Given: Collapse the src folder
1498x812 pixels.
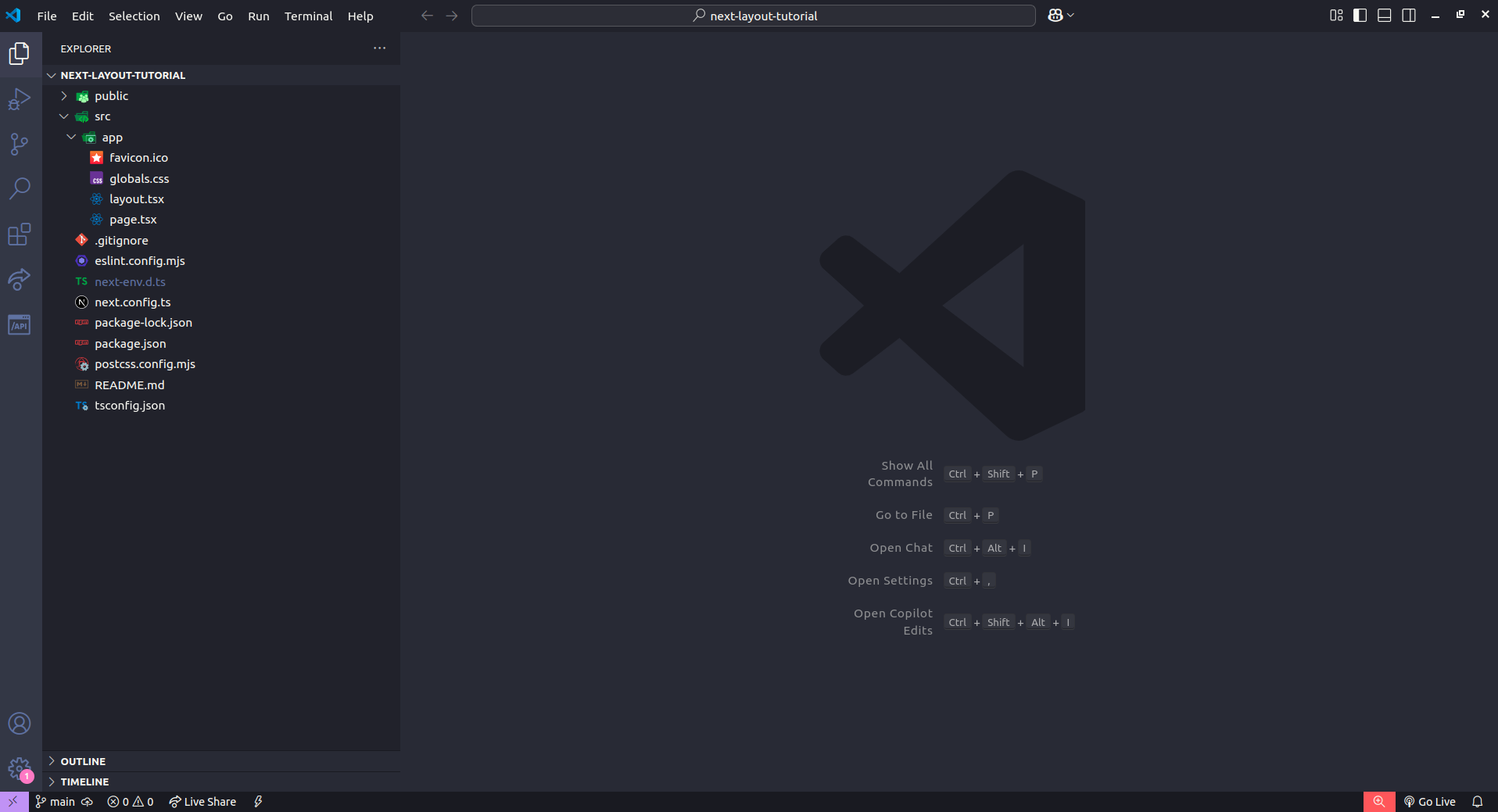Looking at the screenshot, I should 222,116.
